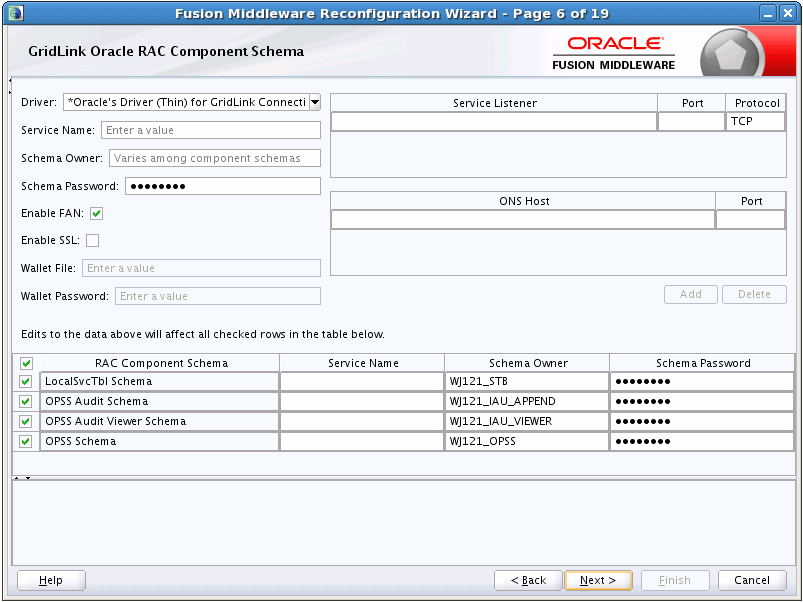Click the Service Name input field
The width and height of the screenshot is (803, 602).
tap(210, 130)
